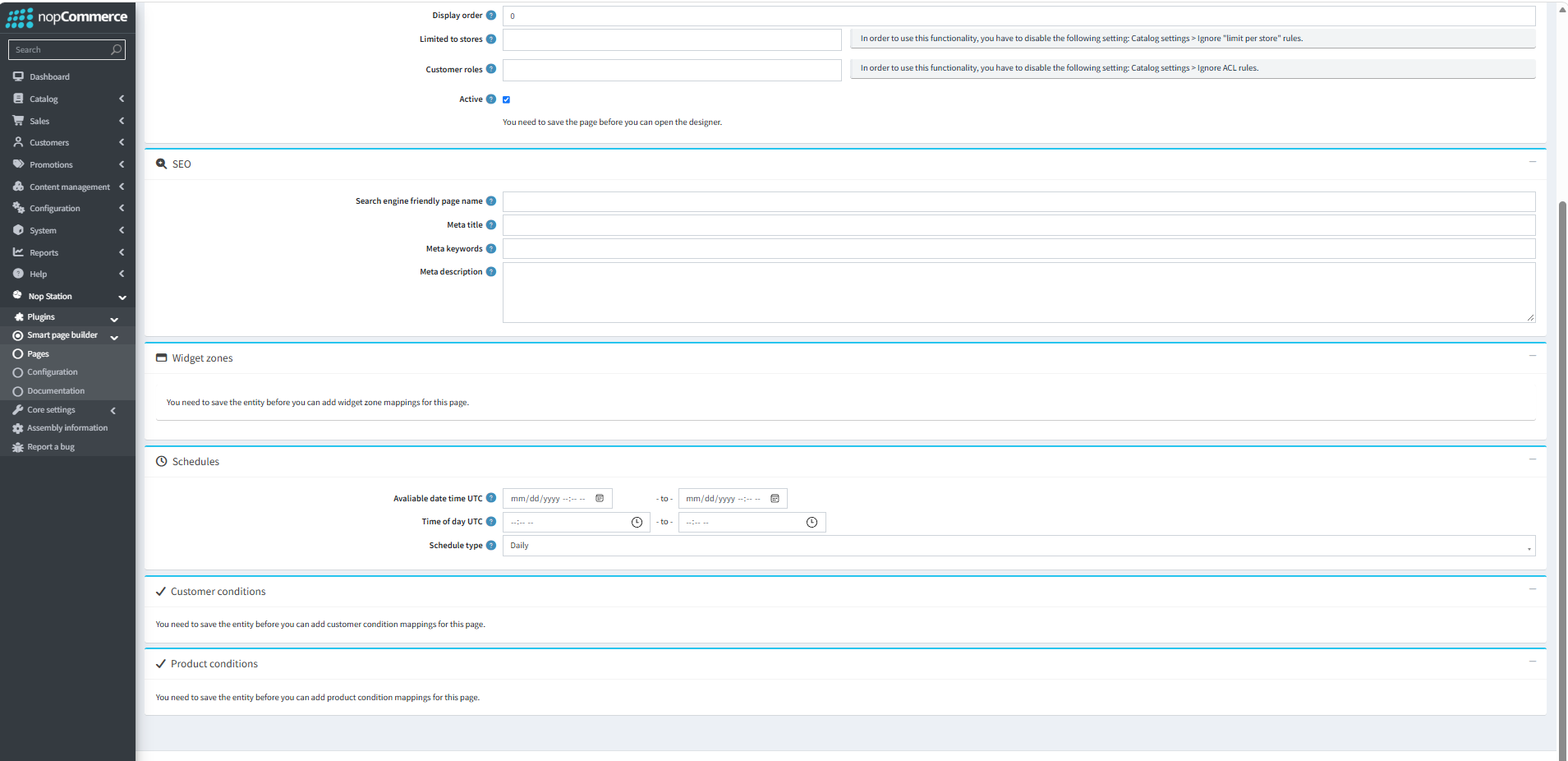This screenshot has width=1568, height=761.
Task: Open Pages under Smart page builder
Action: [67, 354]
